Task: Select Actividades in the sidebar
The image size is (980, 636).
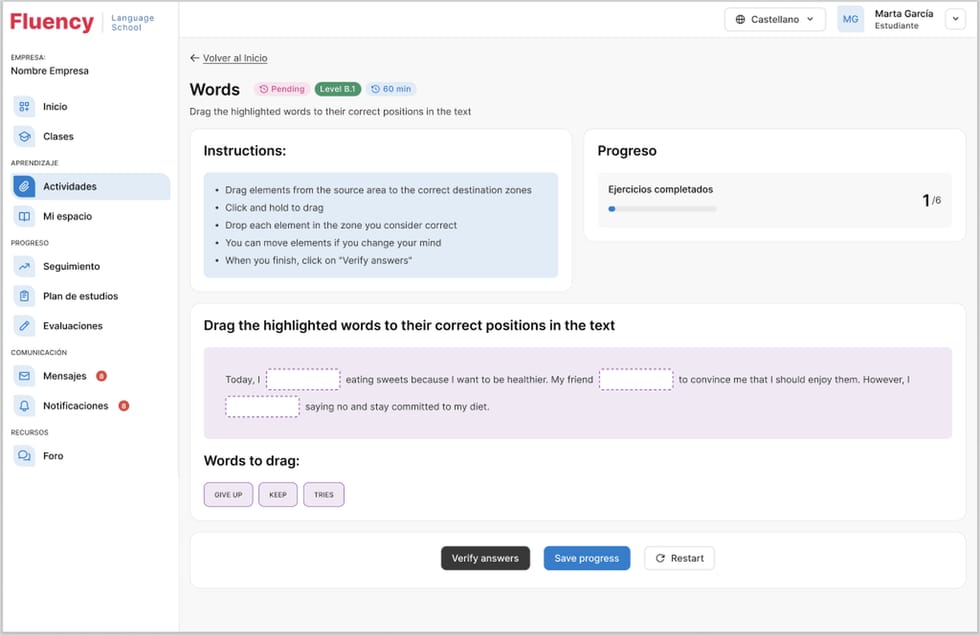Action: [90, 186]
